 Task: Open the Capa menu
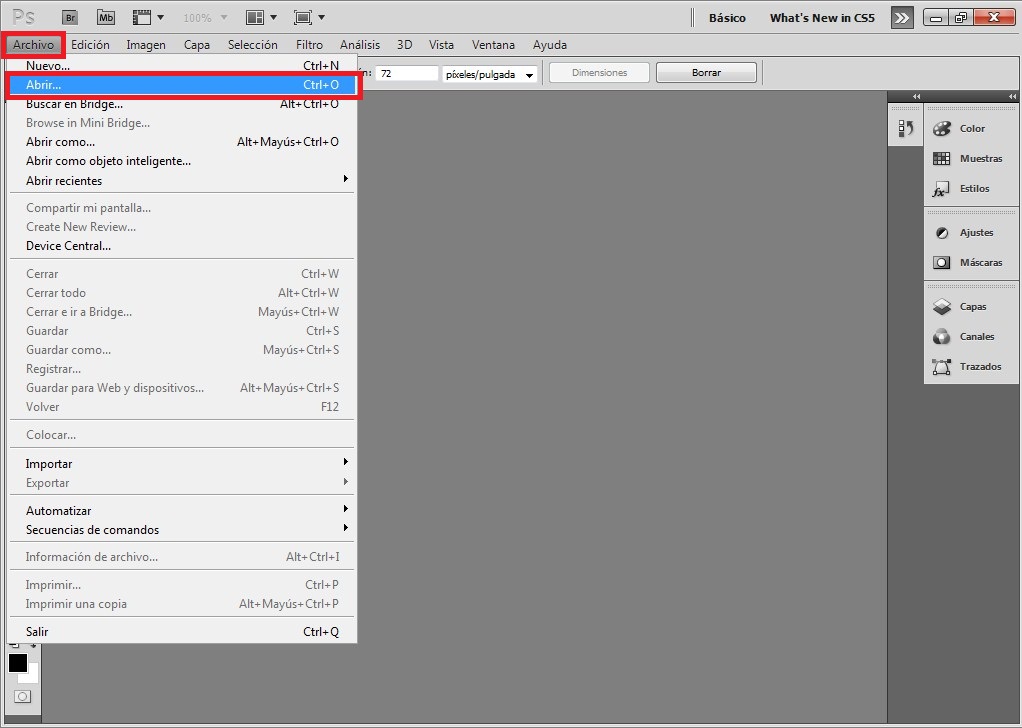(x=196, y=45)
